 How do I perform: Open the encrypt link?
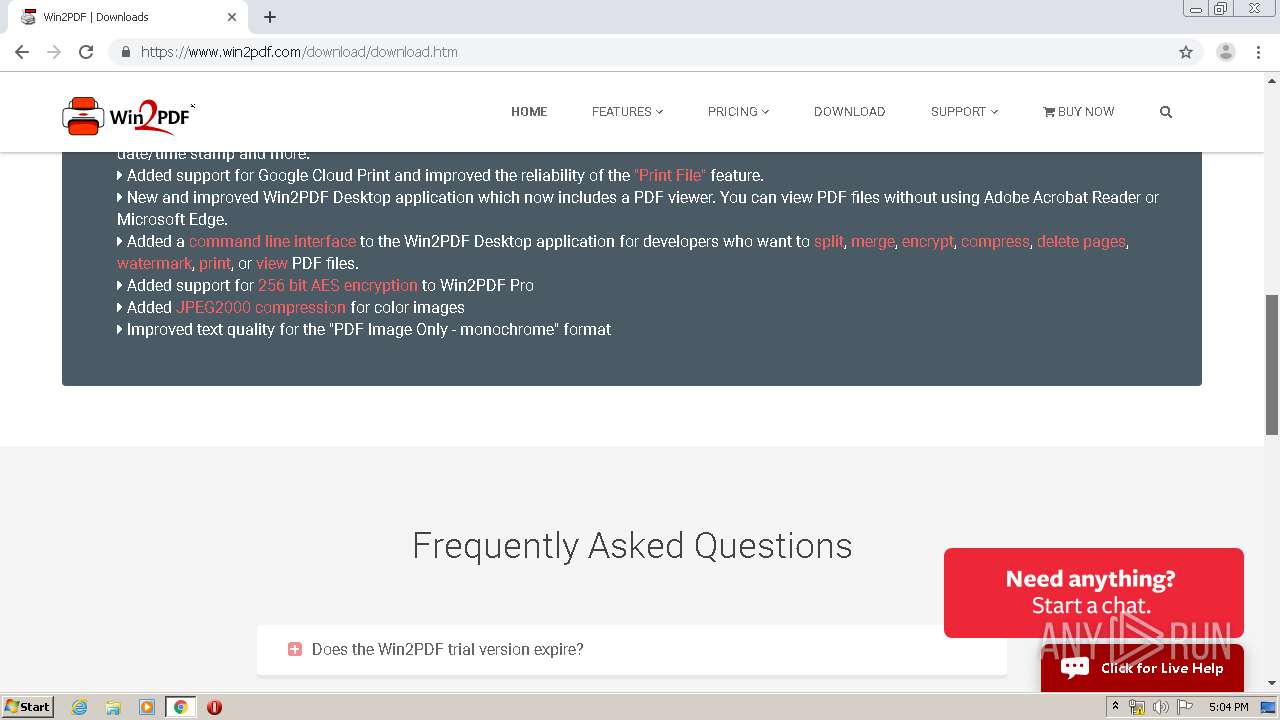pos(927,241)
